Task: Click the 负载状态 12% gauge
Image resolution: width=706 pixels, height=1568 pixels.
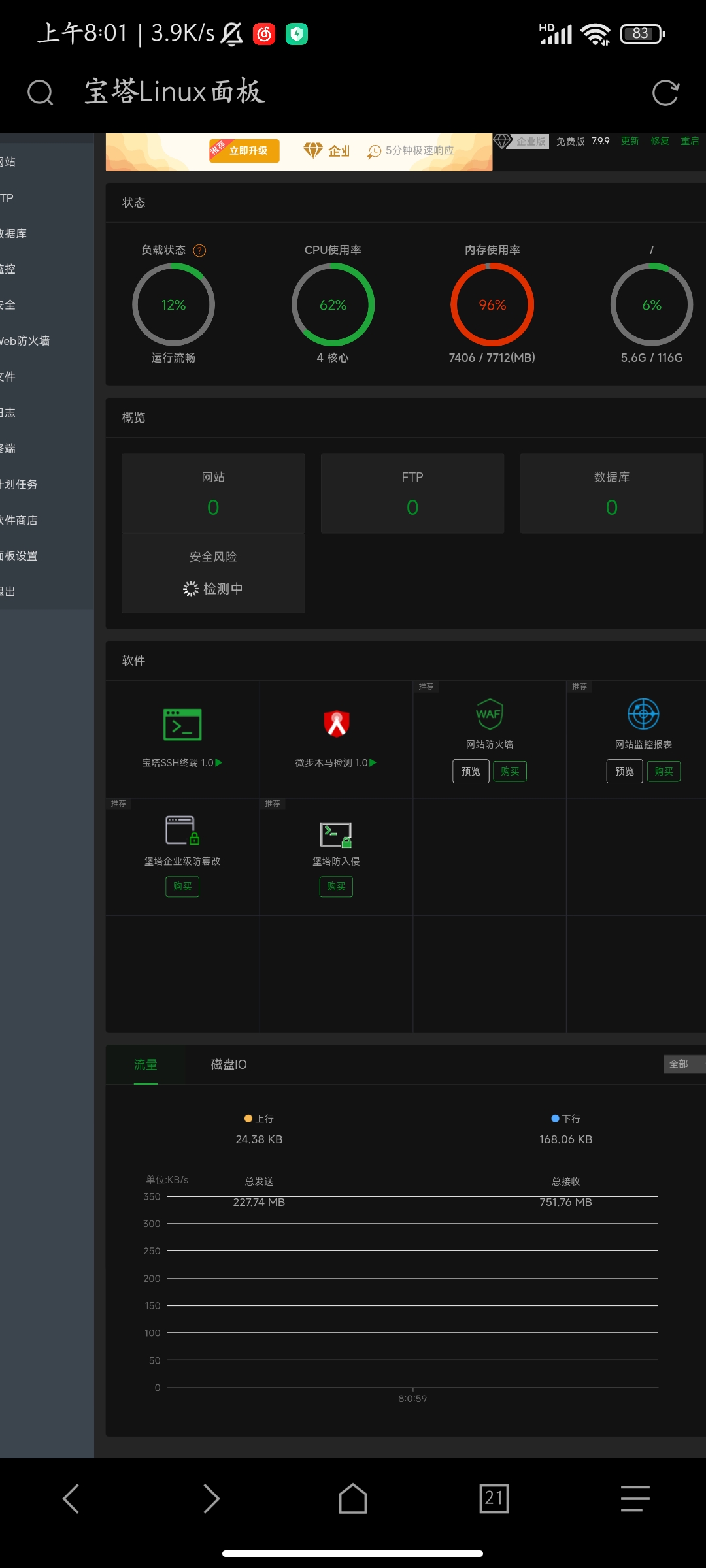Action: pyautogui.click(x=173, y=304)
